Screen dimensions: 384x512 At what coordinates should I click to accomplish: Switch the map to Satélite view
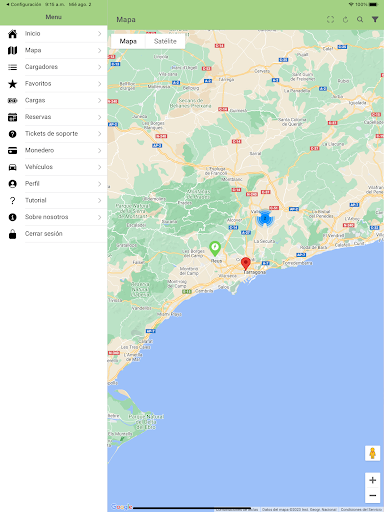click(165, 41)
